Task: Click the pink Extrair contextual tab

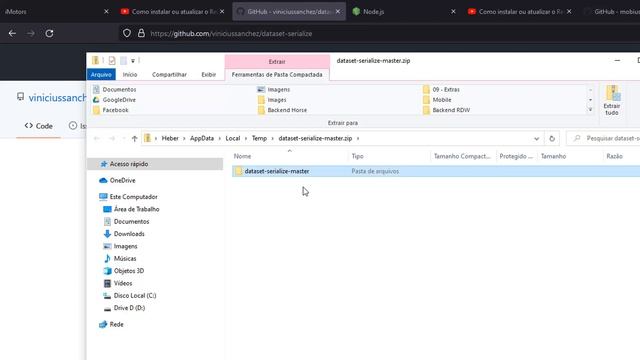Action: coord(277,61)
